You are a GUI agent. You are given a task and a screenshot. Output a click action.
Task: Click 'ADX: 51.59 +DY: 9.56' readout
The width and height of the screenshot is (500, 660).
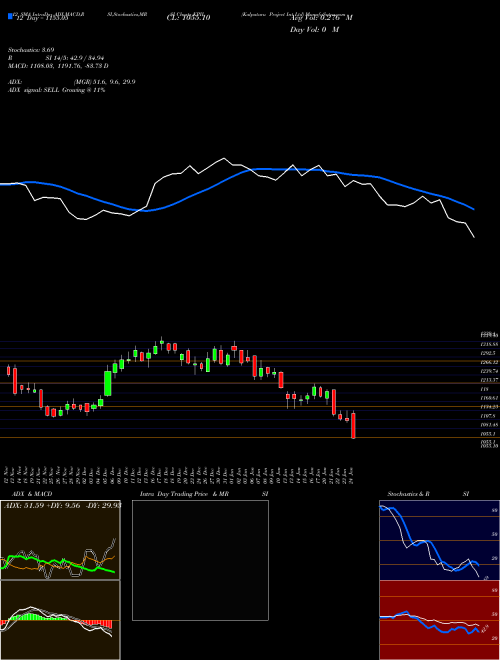[x=43, y=505]
